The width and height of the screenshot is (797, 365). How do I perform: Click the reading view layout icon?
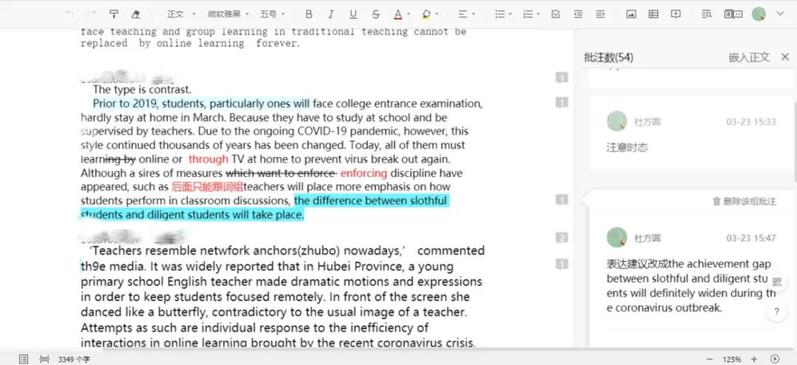pyautogui.click(x=733, y=14)
